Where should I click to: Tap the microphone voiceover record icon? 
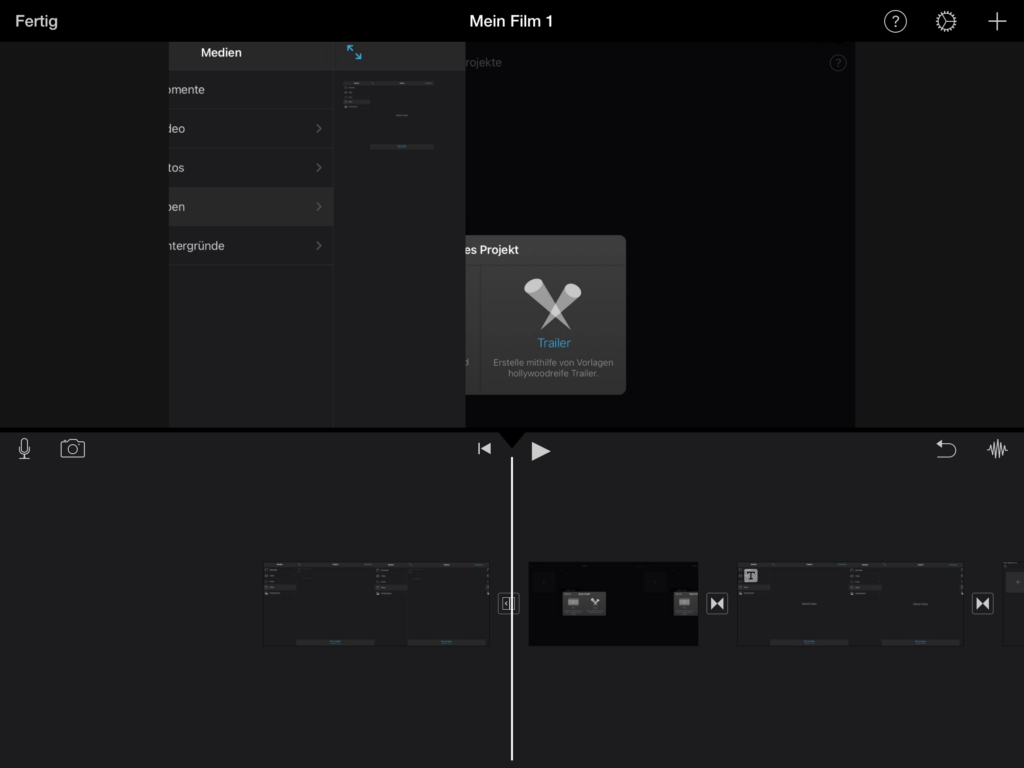pos(24,449)
